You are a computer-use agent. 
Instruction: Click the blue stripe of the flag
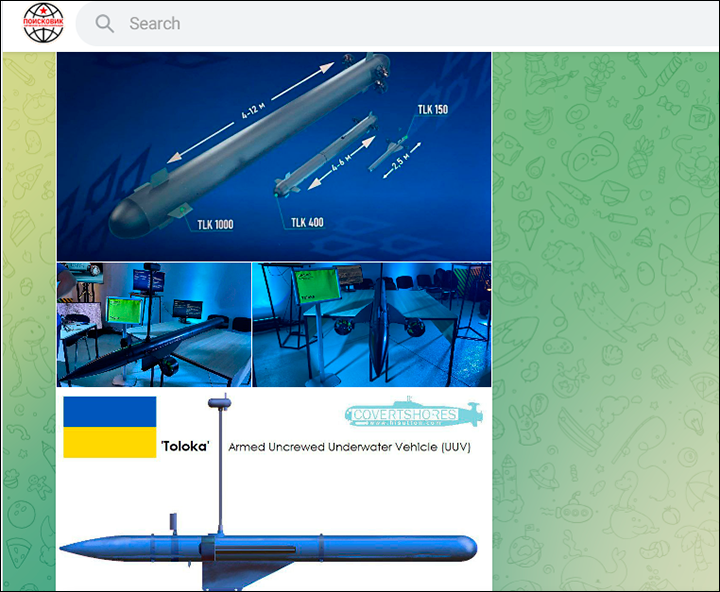[x=109, y=412]
